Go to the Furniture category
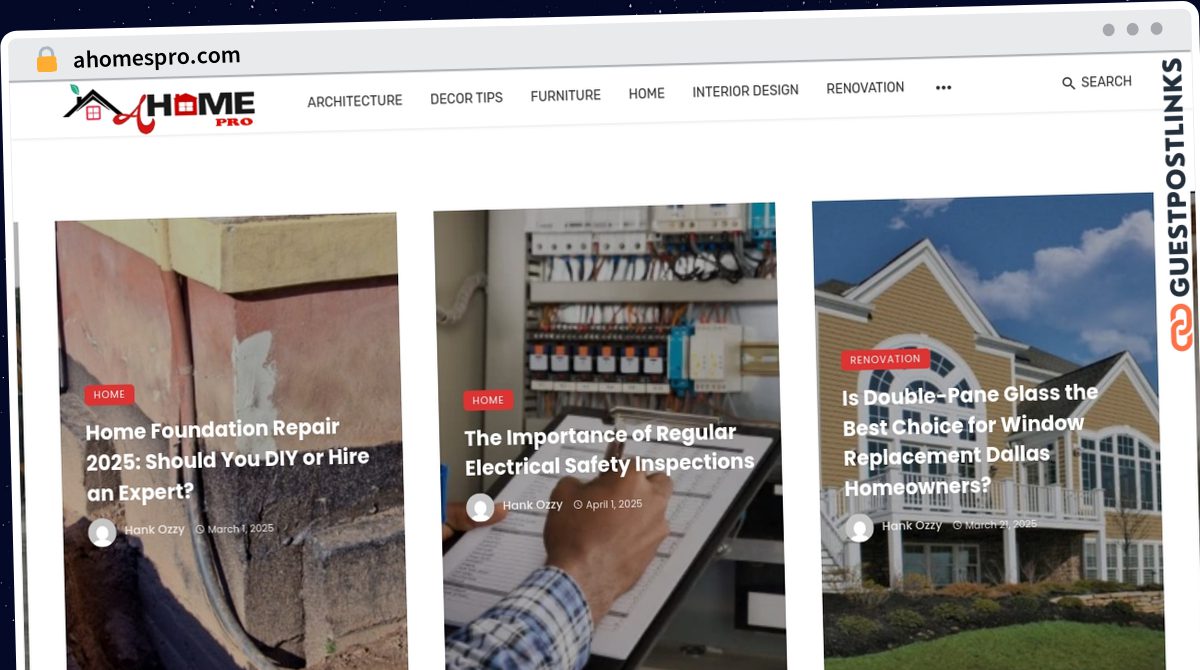 (565, 96)
